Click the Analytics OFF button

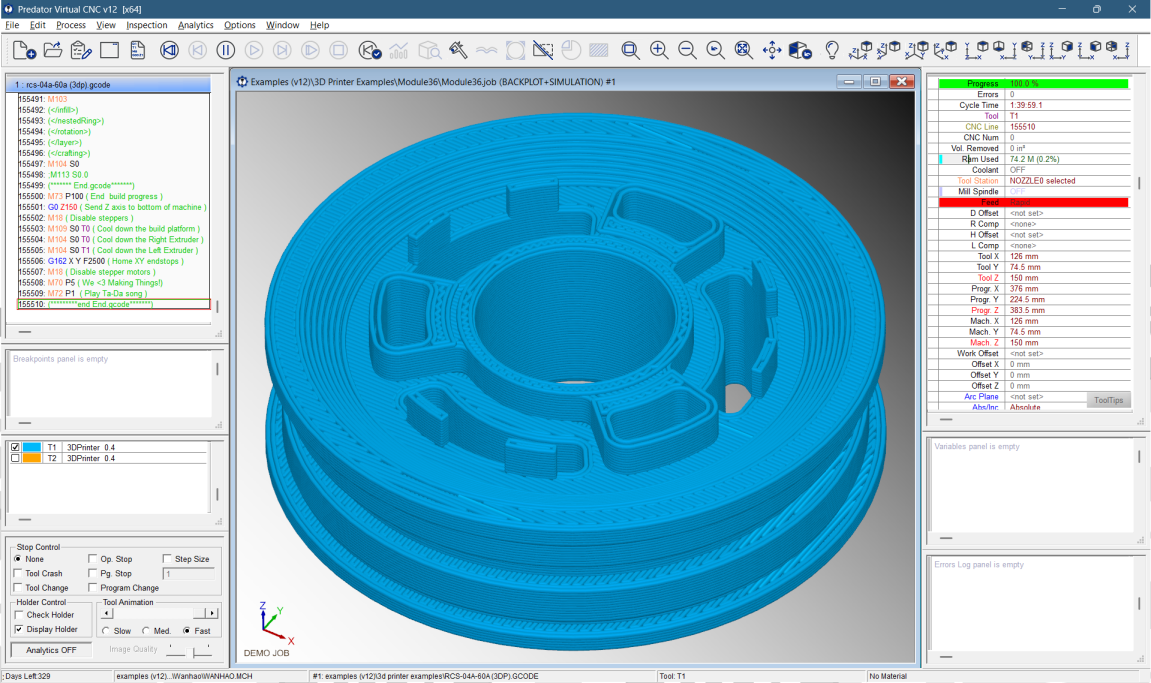[x=50, y=649]
